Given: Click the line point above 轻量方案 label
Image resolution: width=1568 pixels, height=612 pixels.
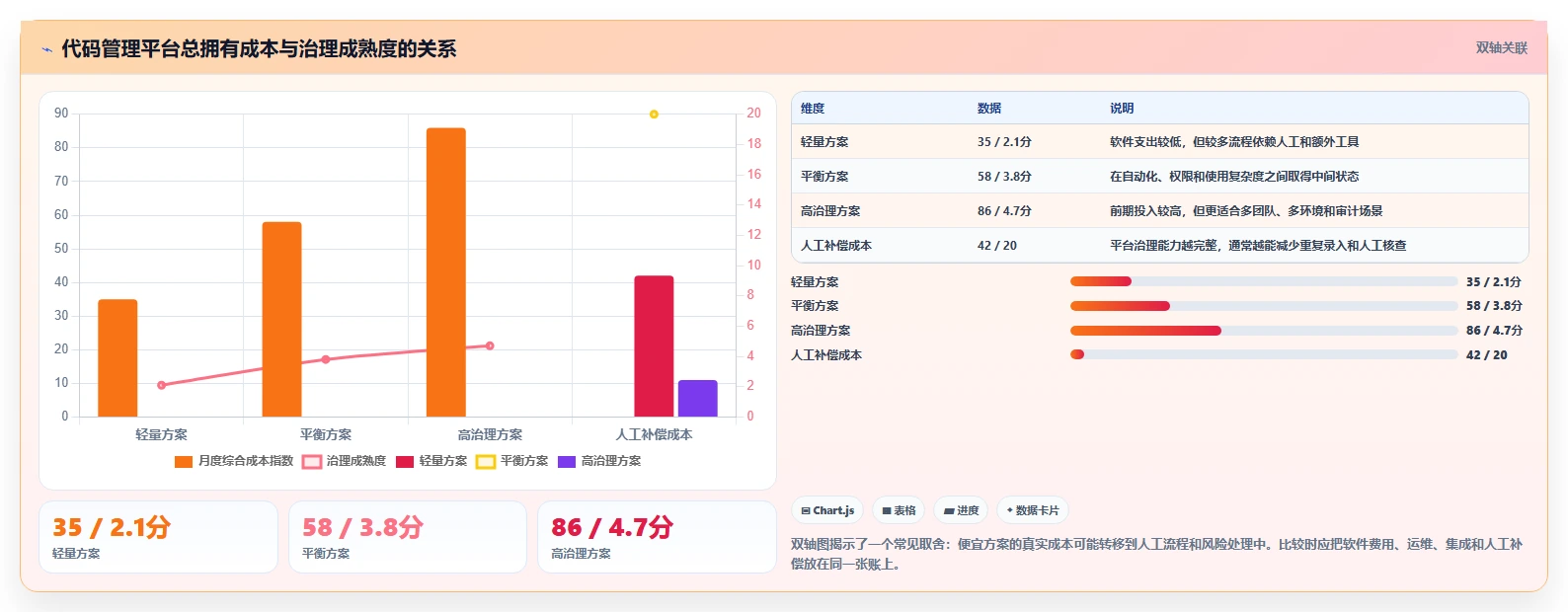Looking at the screenshot, I should (x=161, y=385).
